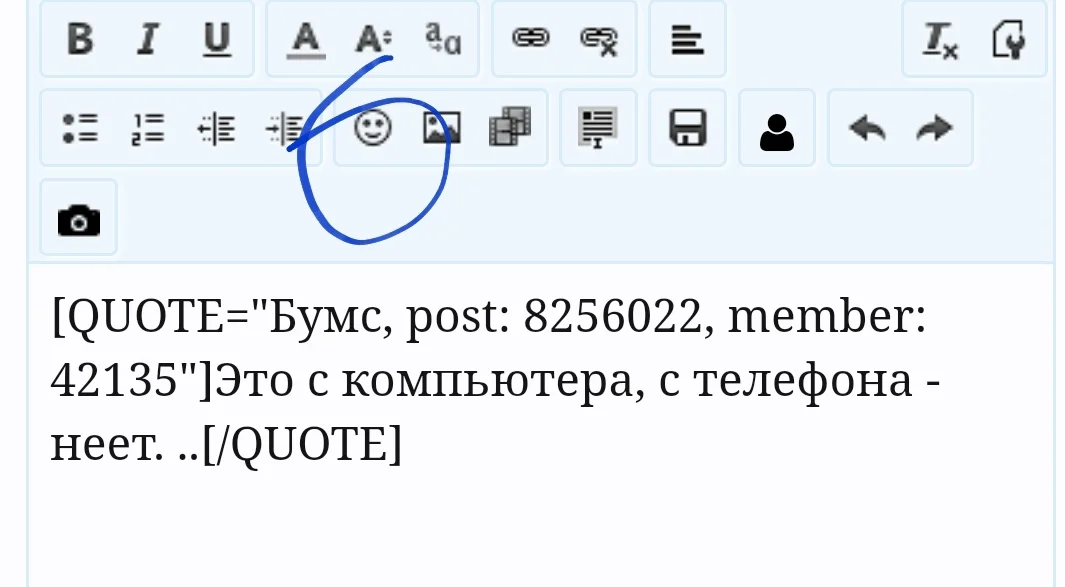Open the paragraph alignment options

point(686,40)
